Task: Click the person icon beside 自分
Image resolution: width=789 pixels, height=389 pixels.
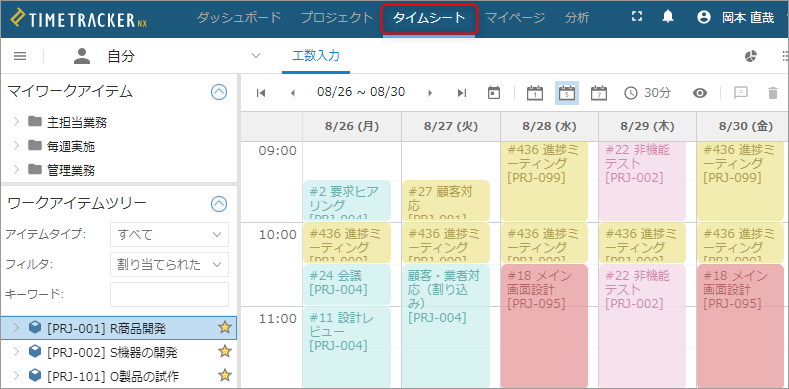Action: [82, 56]
